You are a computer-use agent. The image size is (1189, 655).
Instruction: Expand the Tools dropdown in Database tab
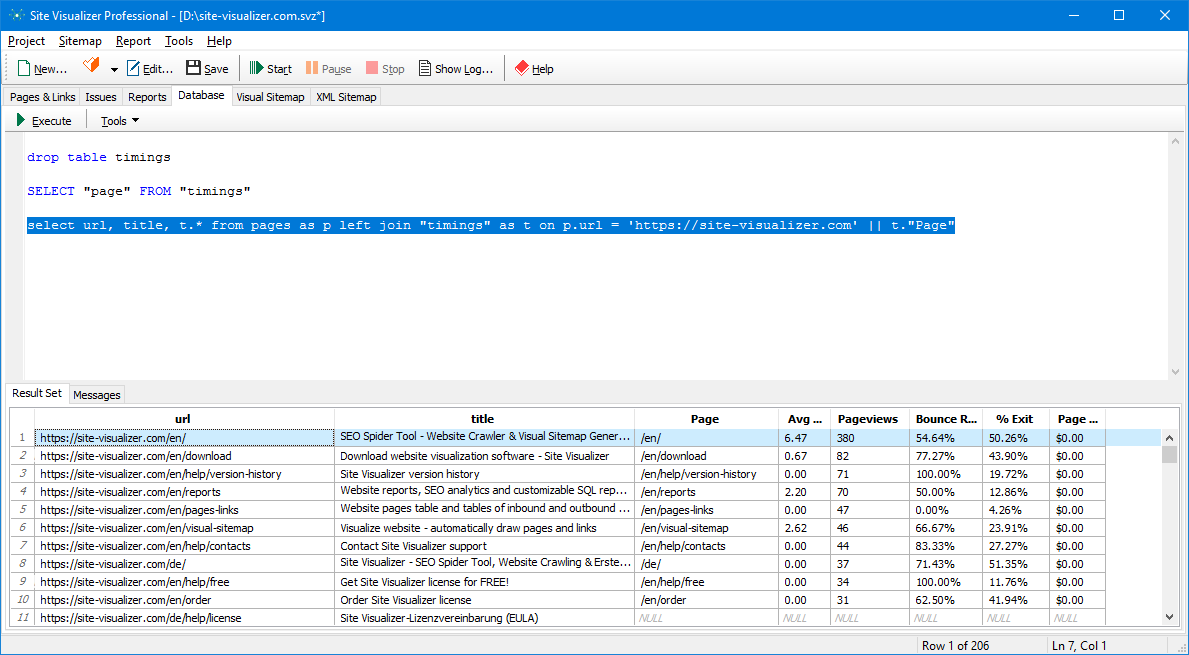click(120, 121)
